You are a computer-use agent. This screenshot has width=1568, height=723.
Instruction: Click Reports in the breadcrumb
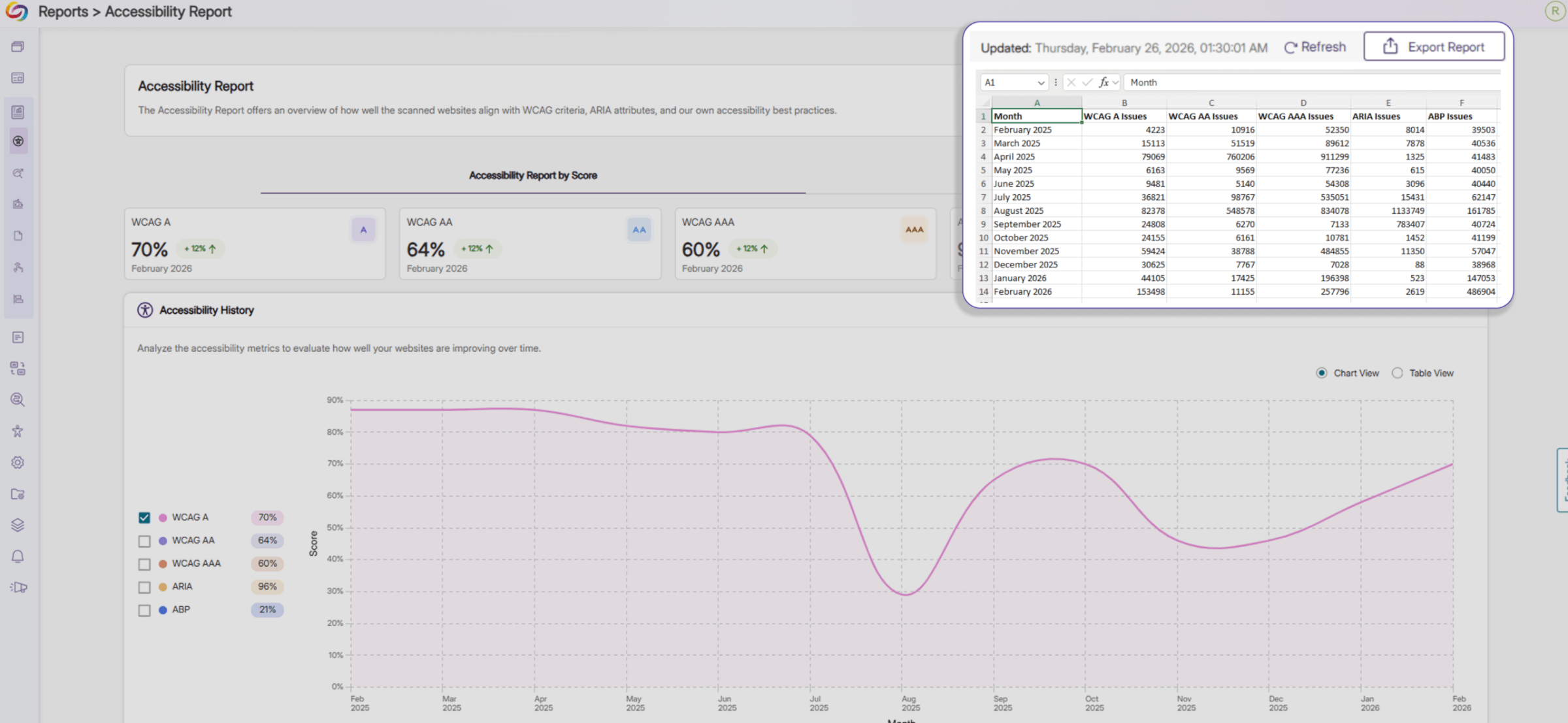coord(63,12)
